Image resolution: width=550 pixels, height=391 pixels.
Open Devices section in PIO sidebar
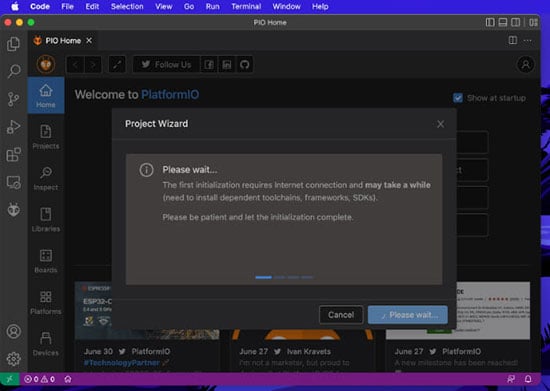[46, 344]
